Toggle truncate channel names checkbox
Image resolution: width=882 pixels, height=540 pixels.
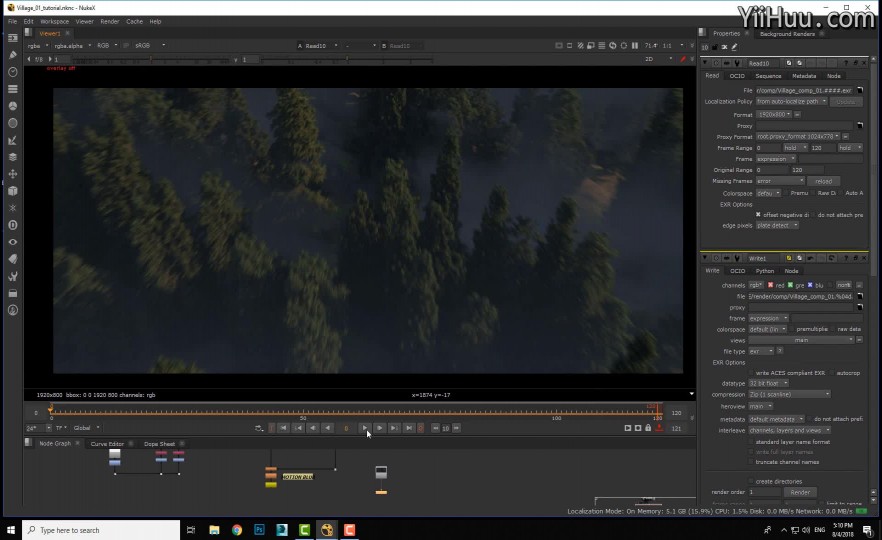point(751,462)
